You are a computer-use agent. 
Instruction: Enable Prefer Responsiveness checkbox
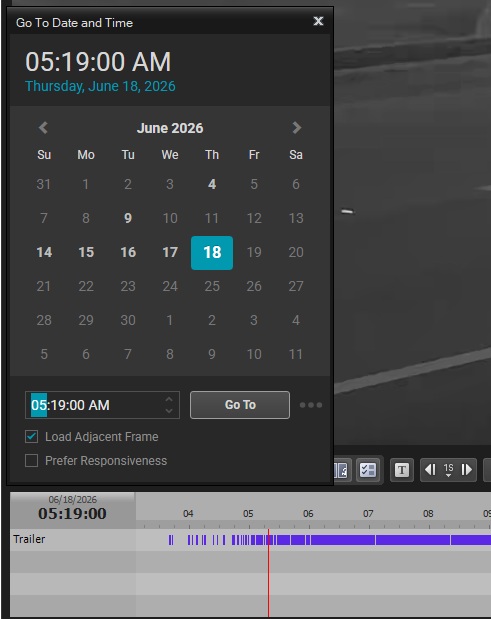[32, 461]
